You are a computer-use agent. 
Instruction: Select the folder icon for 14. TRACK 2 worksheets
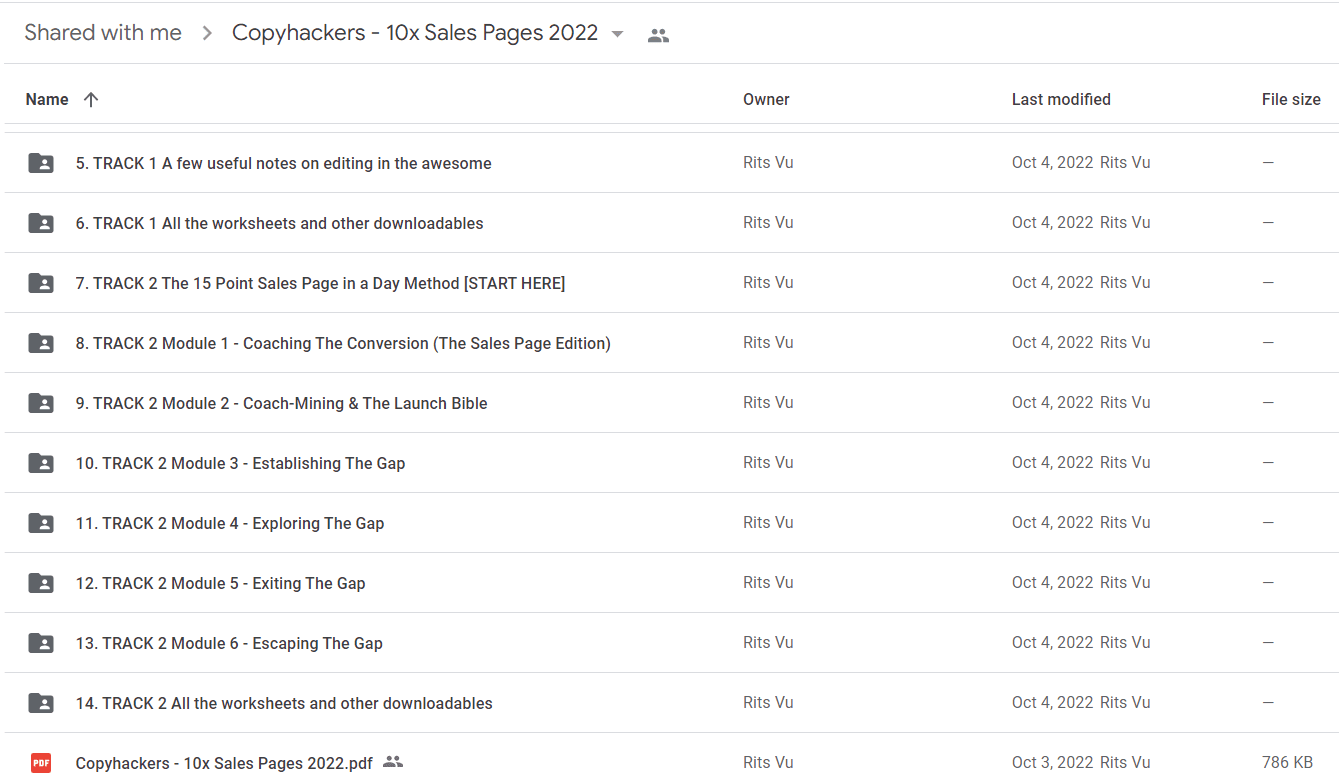(x=41, y=703)
